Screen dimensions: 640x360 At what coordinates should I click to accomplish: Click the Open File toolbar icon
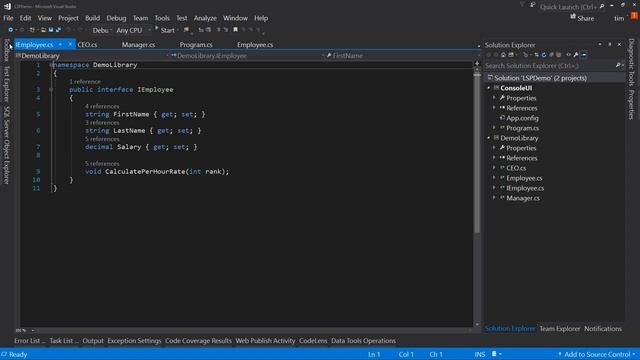[44, 30]
